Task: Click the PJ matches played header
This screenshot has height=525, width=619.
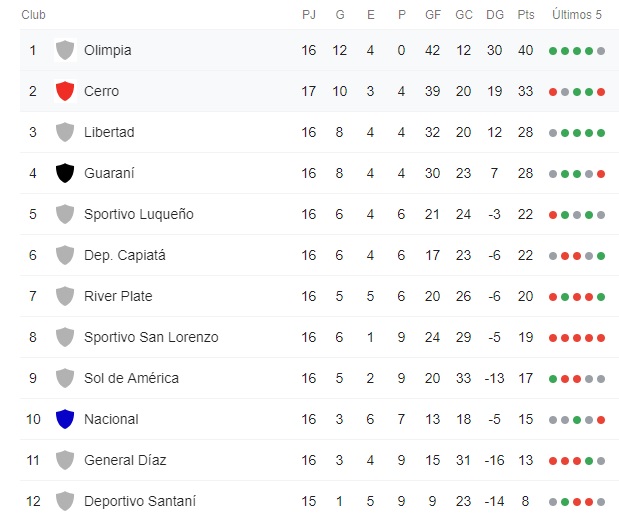Action: point(309,15)
